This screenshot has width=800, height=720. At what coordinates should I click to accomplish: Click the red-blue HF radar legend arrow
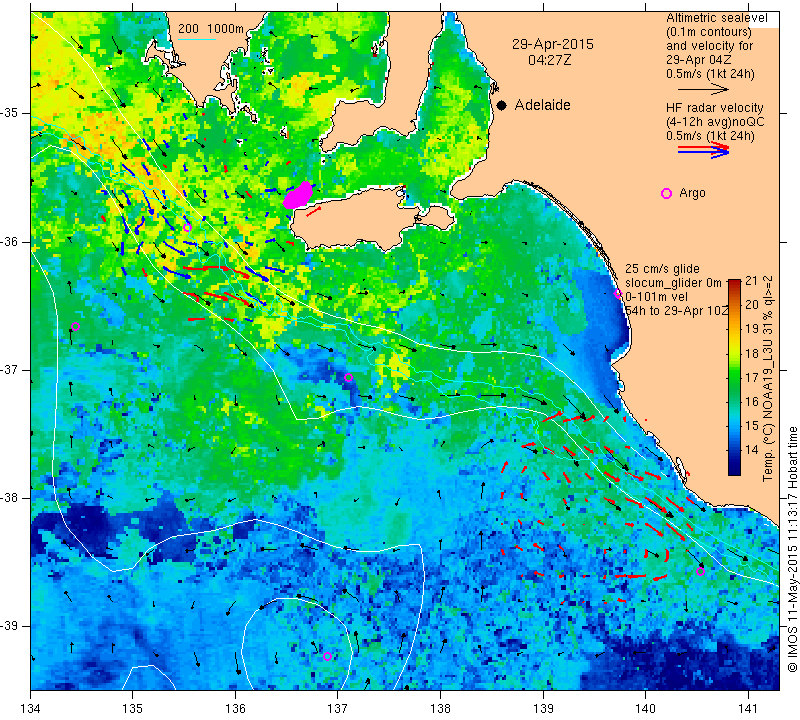(704, 150)
